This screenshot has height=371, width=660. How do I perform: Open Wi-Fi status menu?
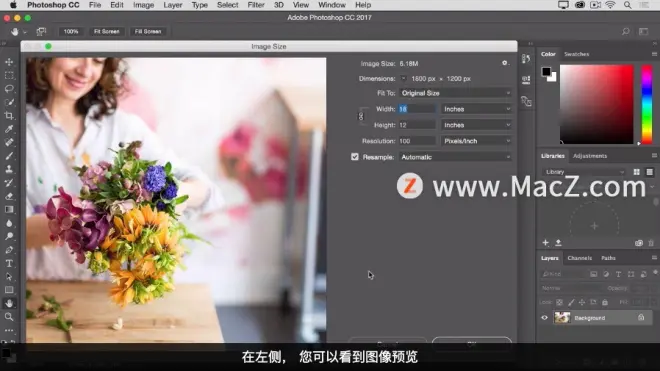(610, 5)
